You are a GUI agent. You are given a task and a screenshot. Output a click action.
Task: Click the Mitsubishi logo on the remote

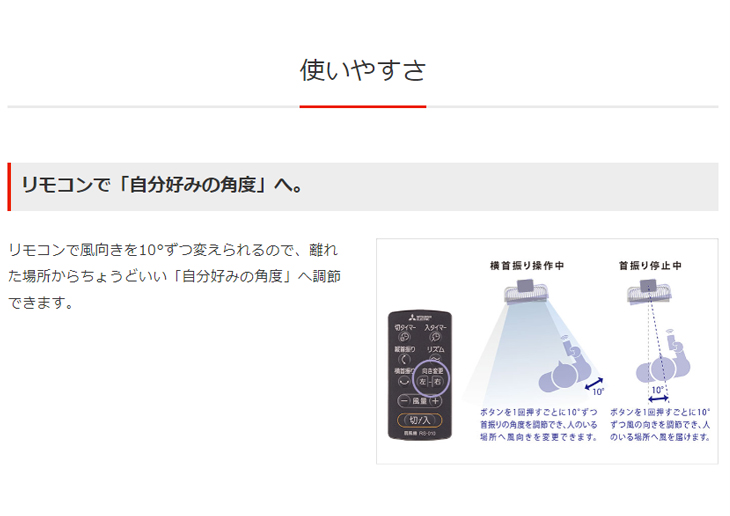coord(420,318)
